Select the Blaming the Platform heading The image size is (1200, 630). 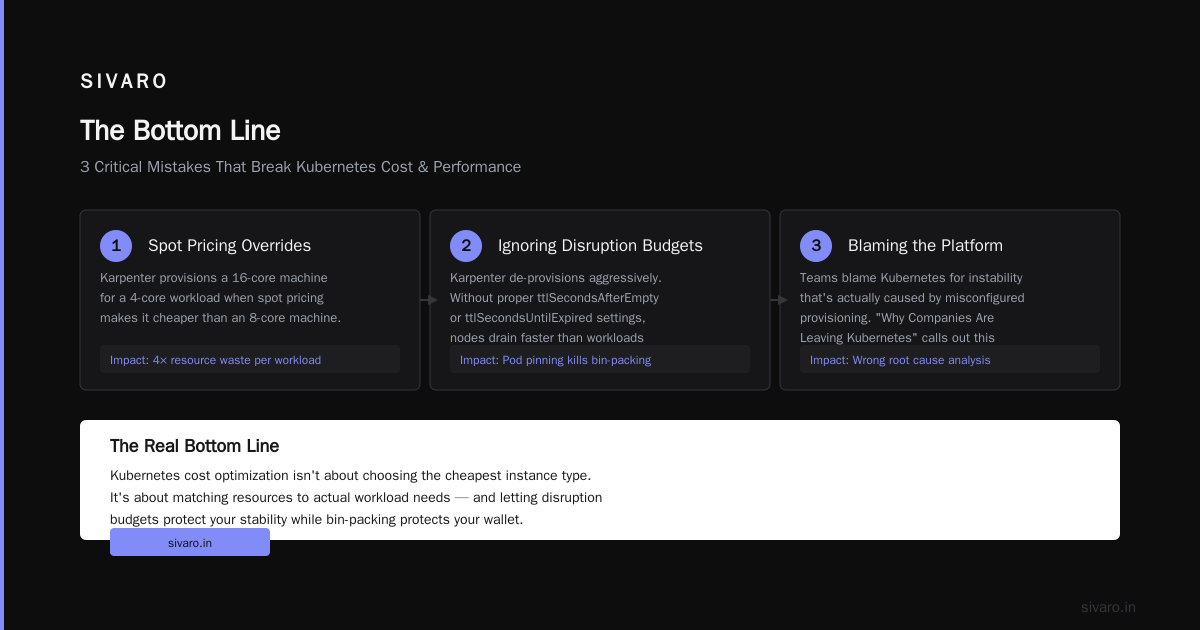(x=925, y=246)
